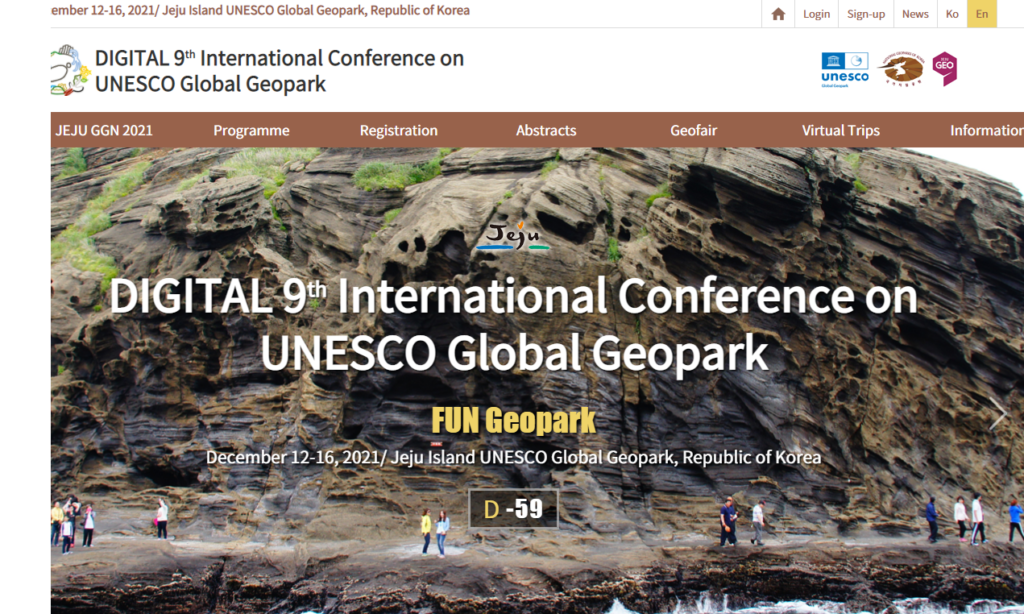Click the D-59 countdown badge
This screenshot has width=1024, height=614.
coord(513,508)
